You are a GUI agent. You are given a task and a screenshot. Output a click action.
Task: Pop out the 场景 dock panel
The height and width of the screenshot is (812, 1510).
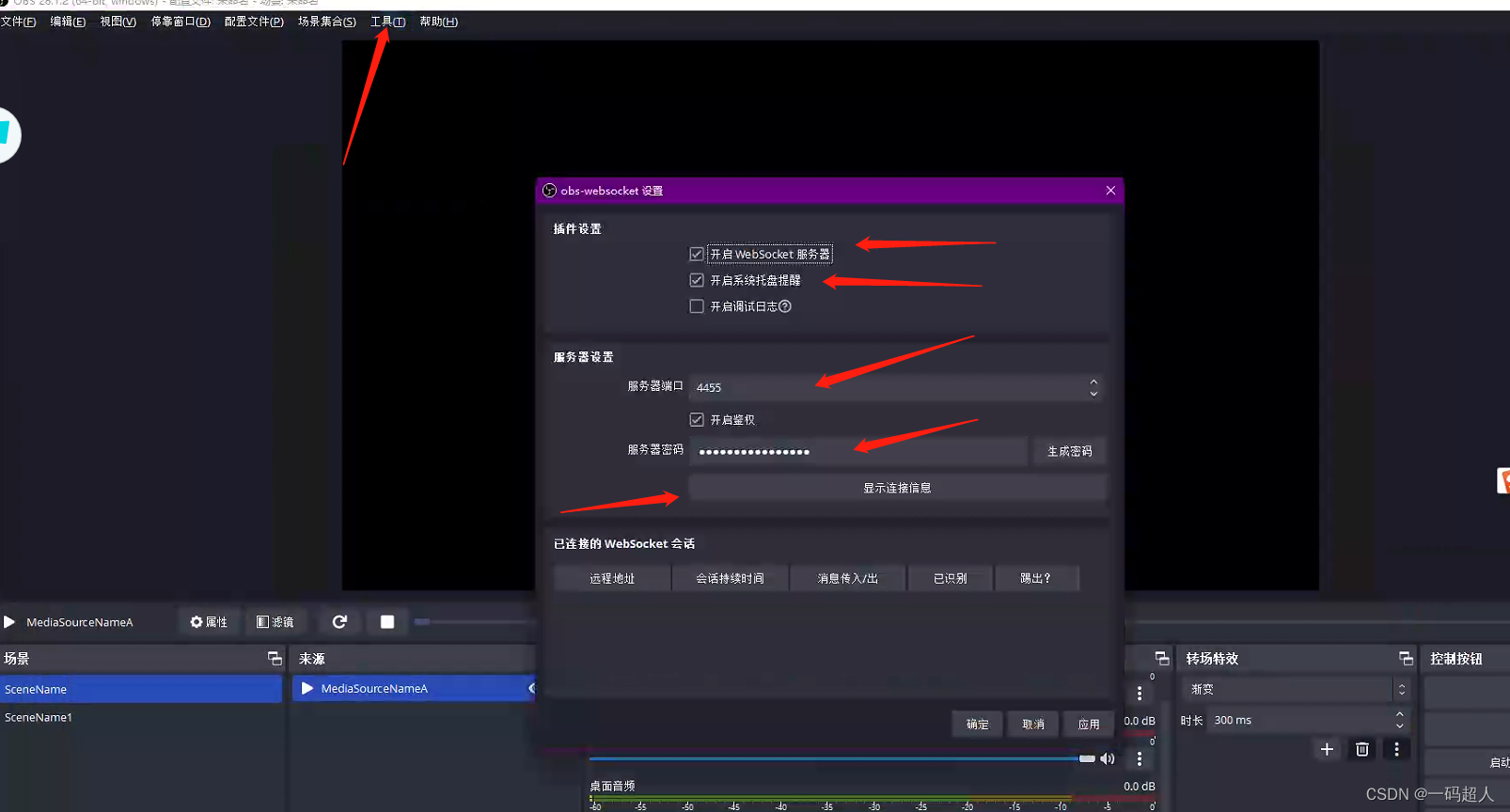pos(274,658)
